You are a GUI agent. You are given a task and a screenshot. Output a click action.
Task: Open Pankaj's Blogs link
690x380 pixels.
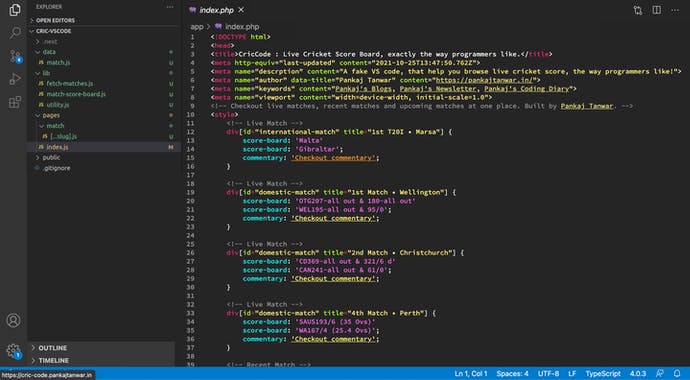[x=364, y=89]
